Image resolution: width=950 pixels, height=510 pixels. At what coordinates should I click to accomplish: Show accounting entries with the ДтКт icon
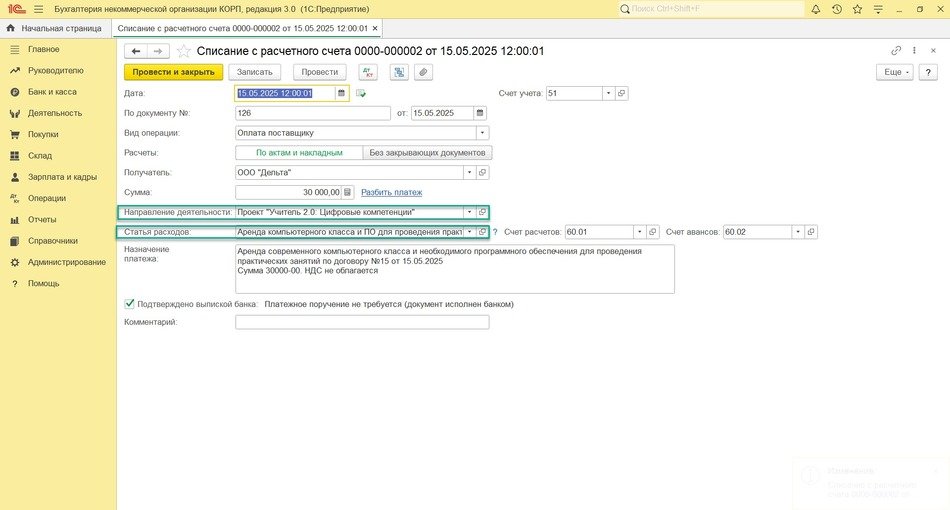click(369, 72)
